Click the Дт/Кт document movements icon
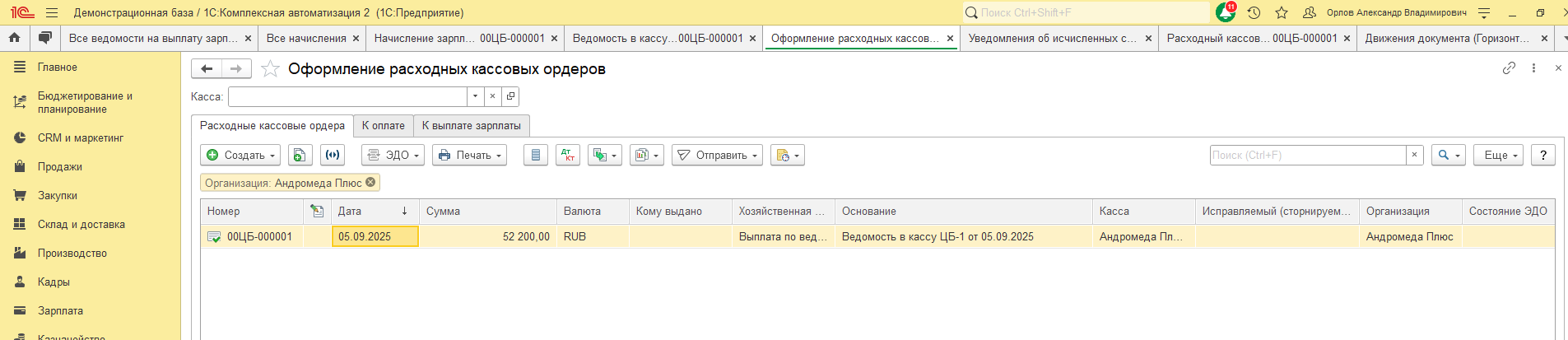The image size is (1568, 340). tap(568, 155)
